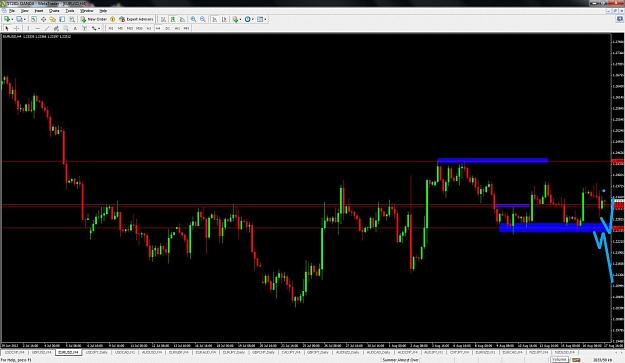Image resolution: width=625 pixels, height=363 pixels.
Task: Toggle the Market Watch window icon
Action: pyautogui.click(x=34, y=19)
